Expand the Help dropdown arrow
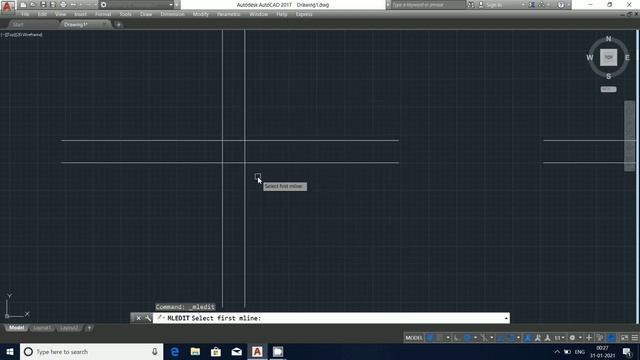The width and height of the screenshot is (640, 360). (568, 5)
